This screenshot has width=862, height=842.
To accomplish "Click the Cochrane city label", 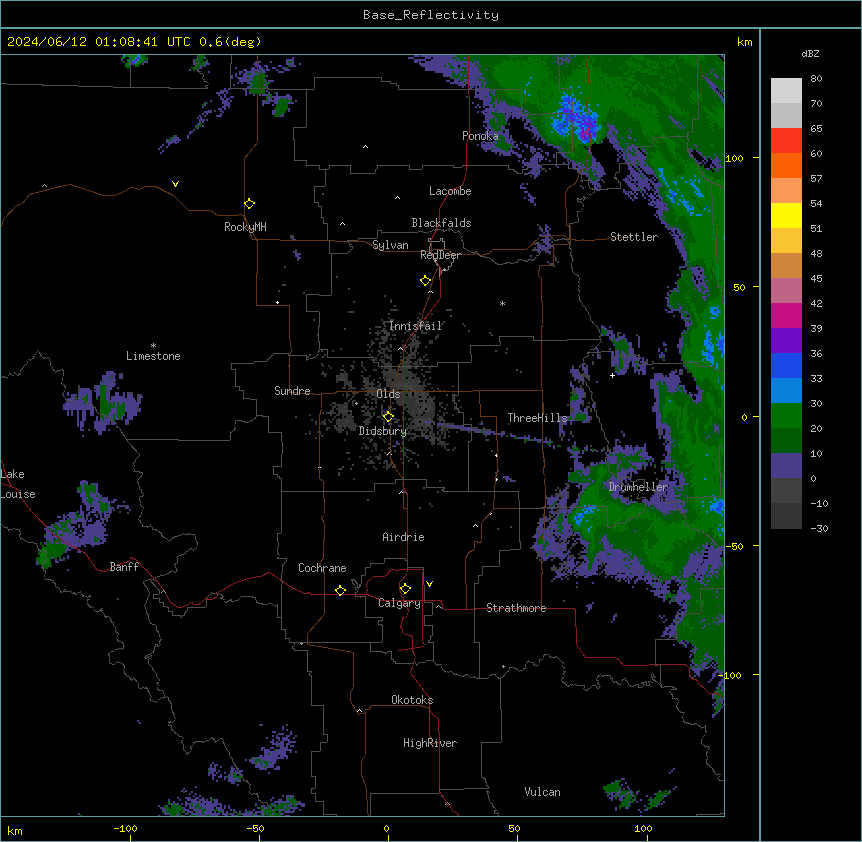I will point(322,568).
